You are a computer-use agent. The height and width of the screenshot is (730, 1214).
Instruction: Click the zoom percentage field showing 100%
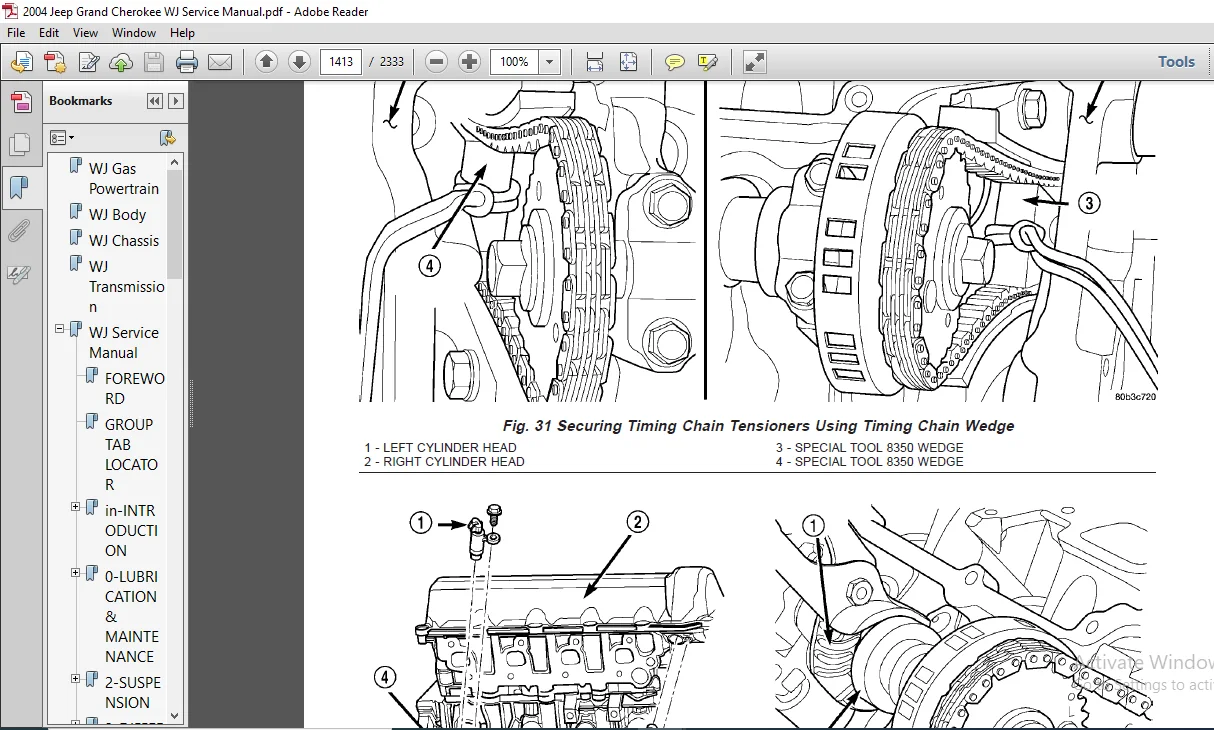pos(514,62)
